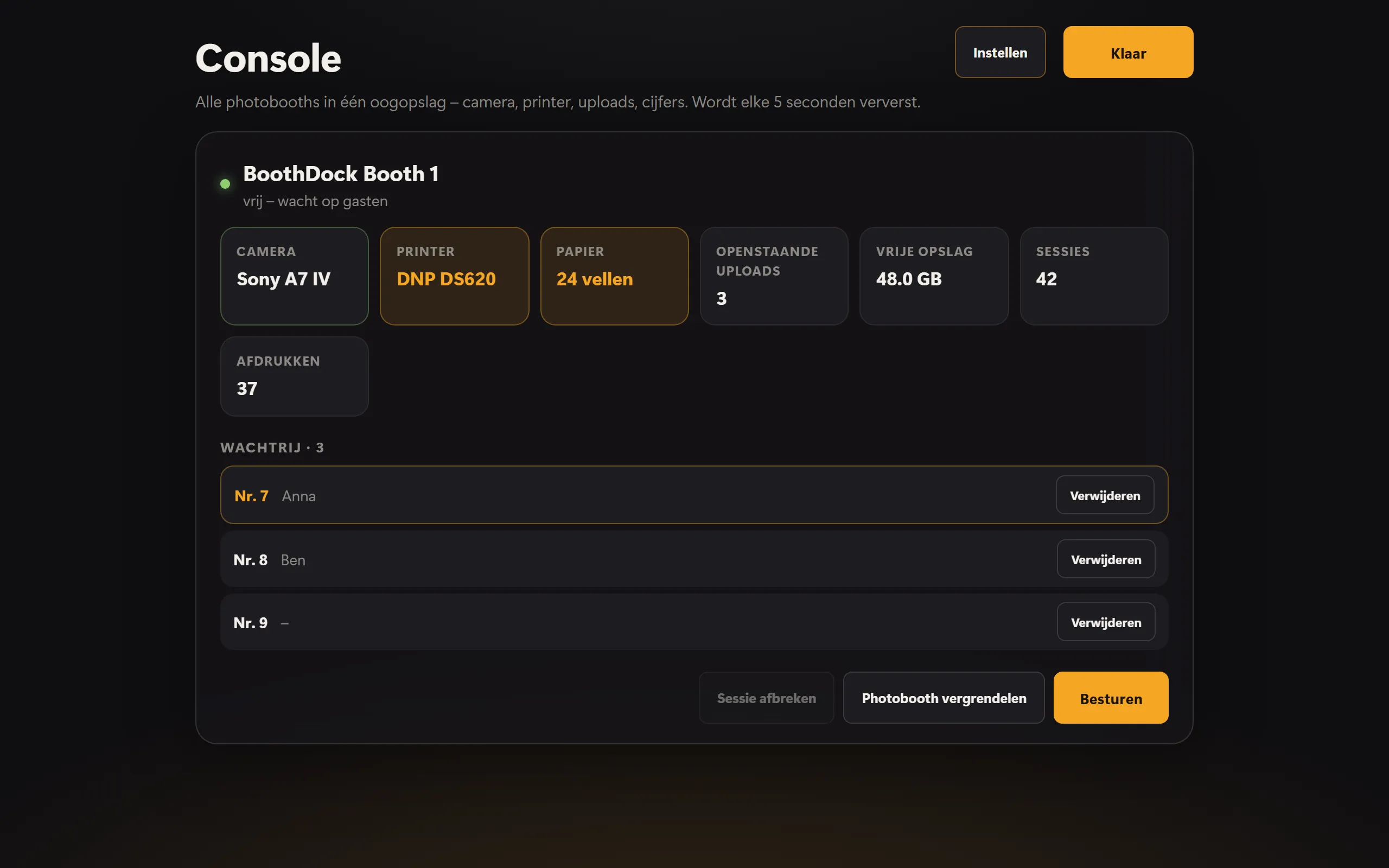
Task: Click Sessie afbreken button
Action: coord(766,698)
